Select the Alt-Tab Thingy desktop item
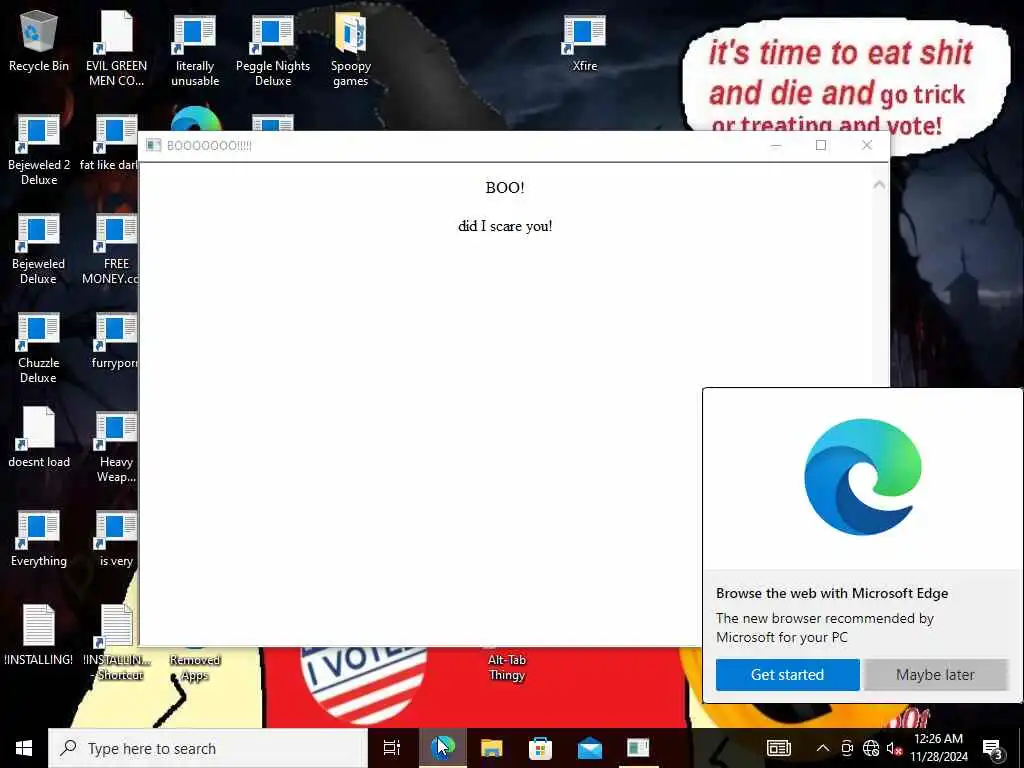Viewport: 1024px width, 768px height. pyautogui.click(x=507, y=667)
